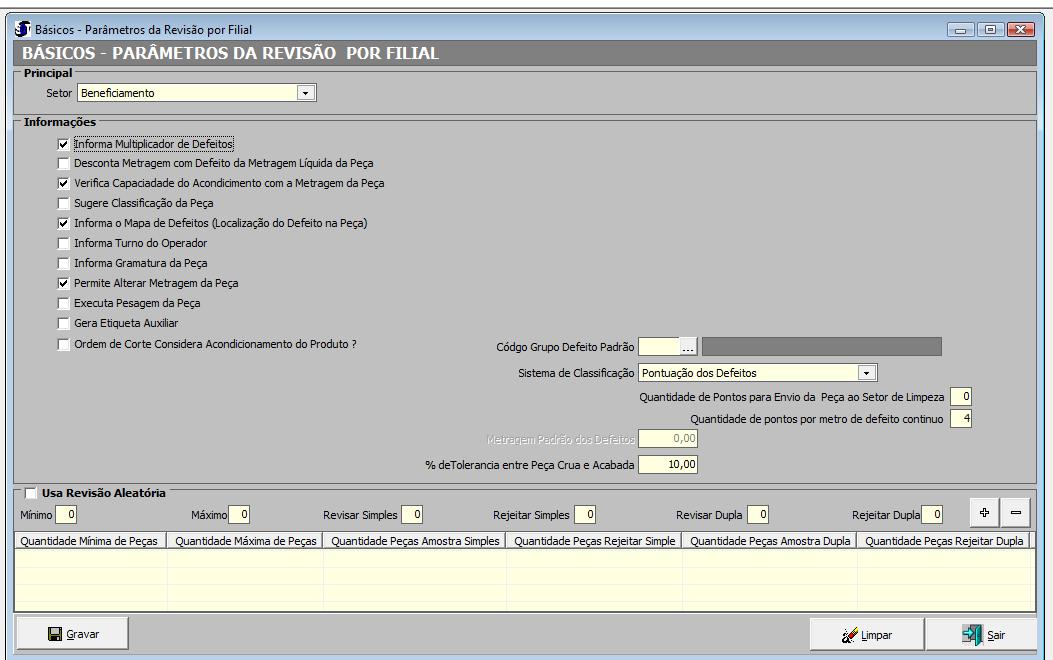Image resolution: width=1053 pixels, height=660 pixels.
Task: Uncheck Informa Multiplicador de Defeitos
Action: click(x=64, y=144)
